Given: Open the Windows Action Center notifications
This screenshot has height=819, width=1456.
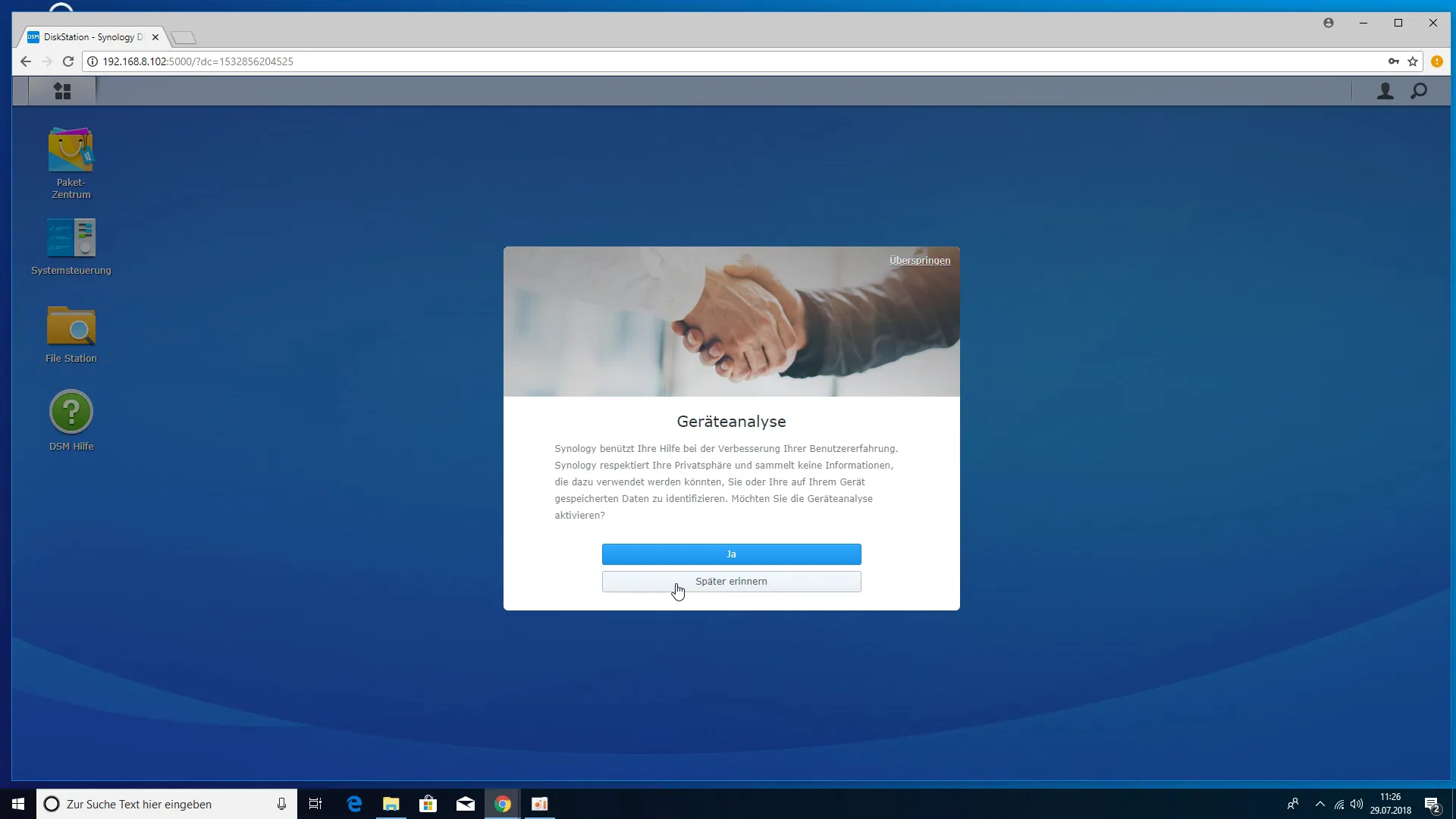Looking at the screenshot, I should coord(1432,804).
